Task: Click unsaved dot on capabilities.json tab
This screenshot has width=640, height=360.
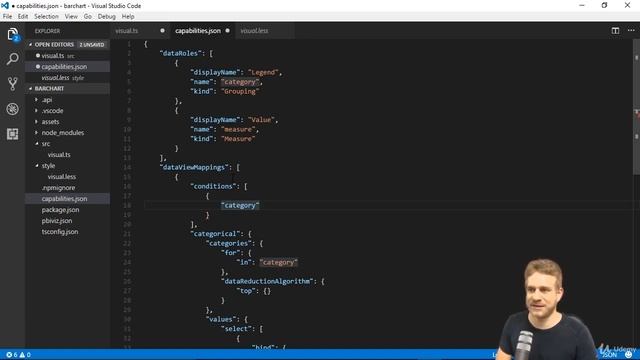Action: 227,31
